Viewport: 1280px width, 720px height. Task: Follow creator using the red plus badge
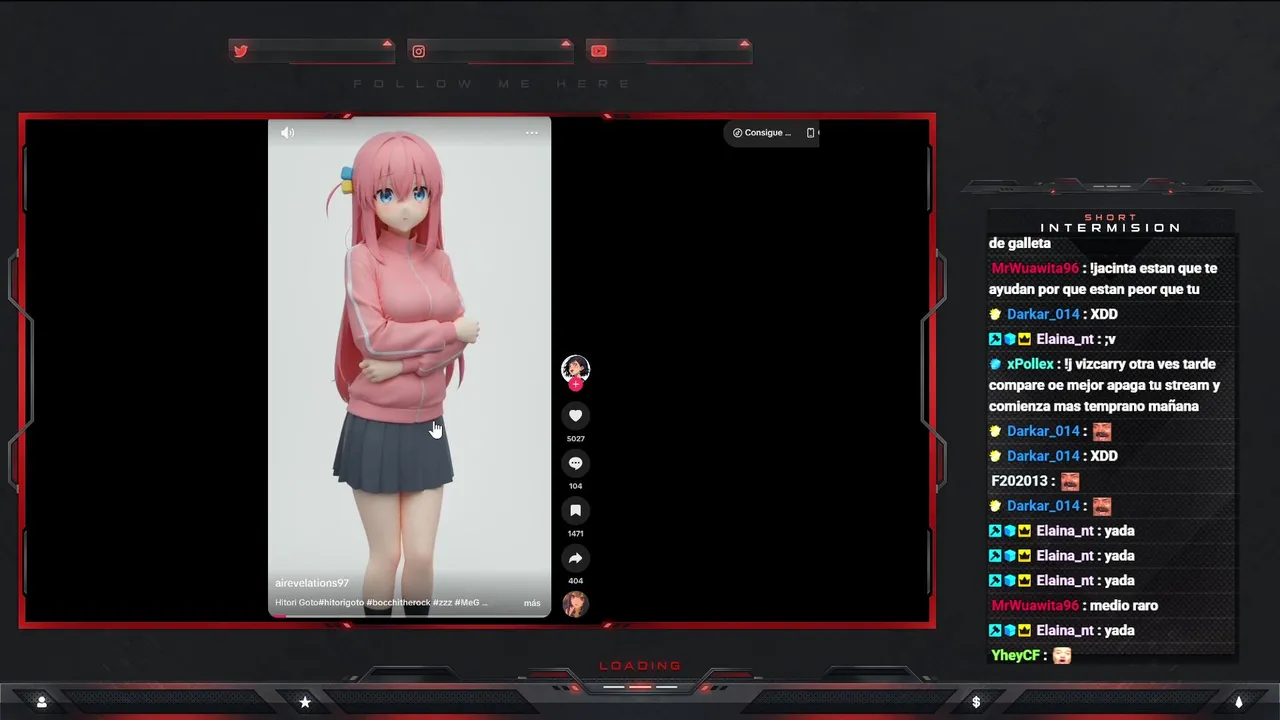click(575, 384)
